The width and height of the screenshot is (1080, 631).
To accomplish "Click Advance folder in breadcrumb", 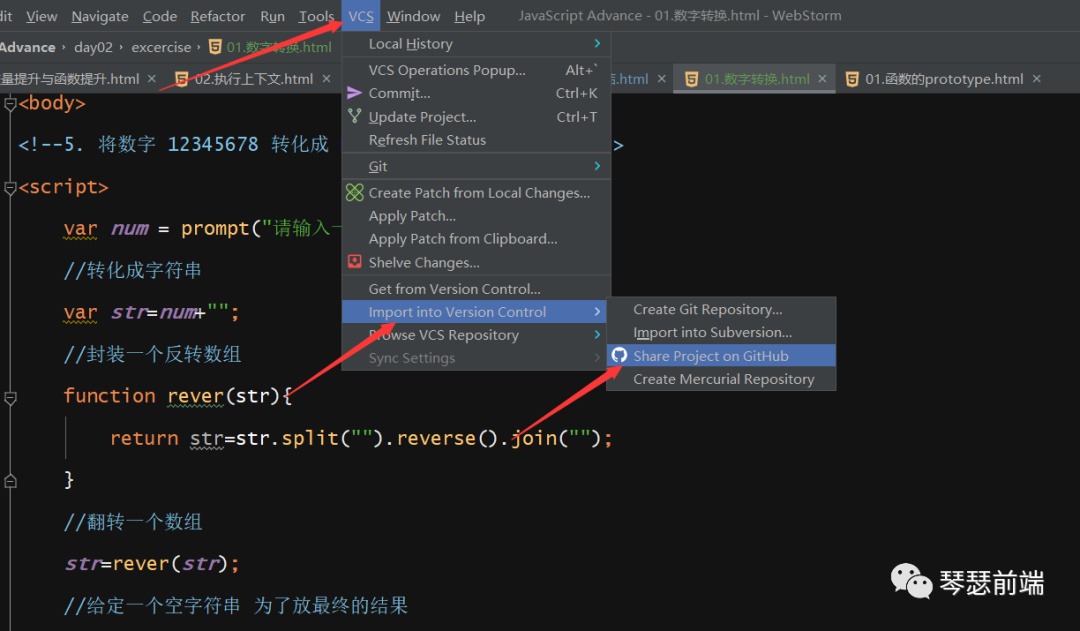I will click(x=28, y=47).
